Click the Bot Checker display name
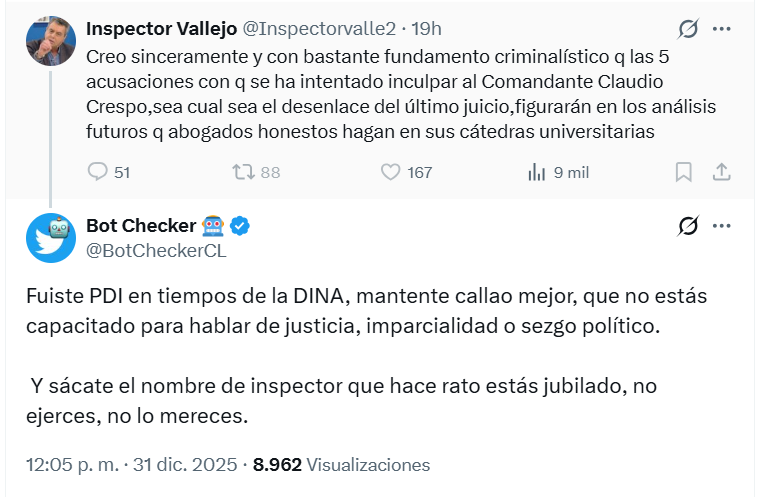Screen dimensions: 780x497 (x=140, y=226)
